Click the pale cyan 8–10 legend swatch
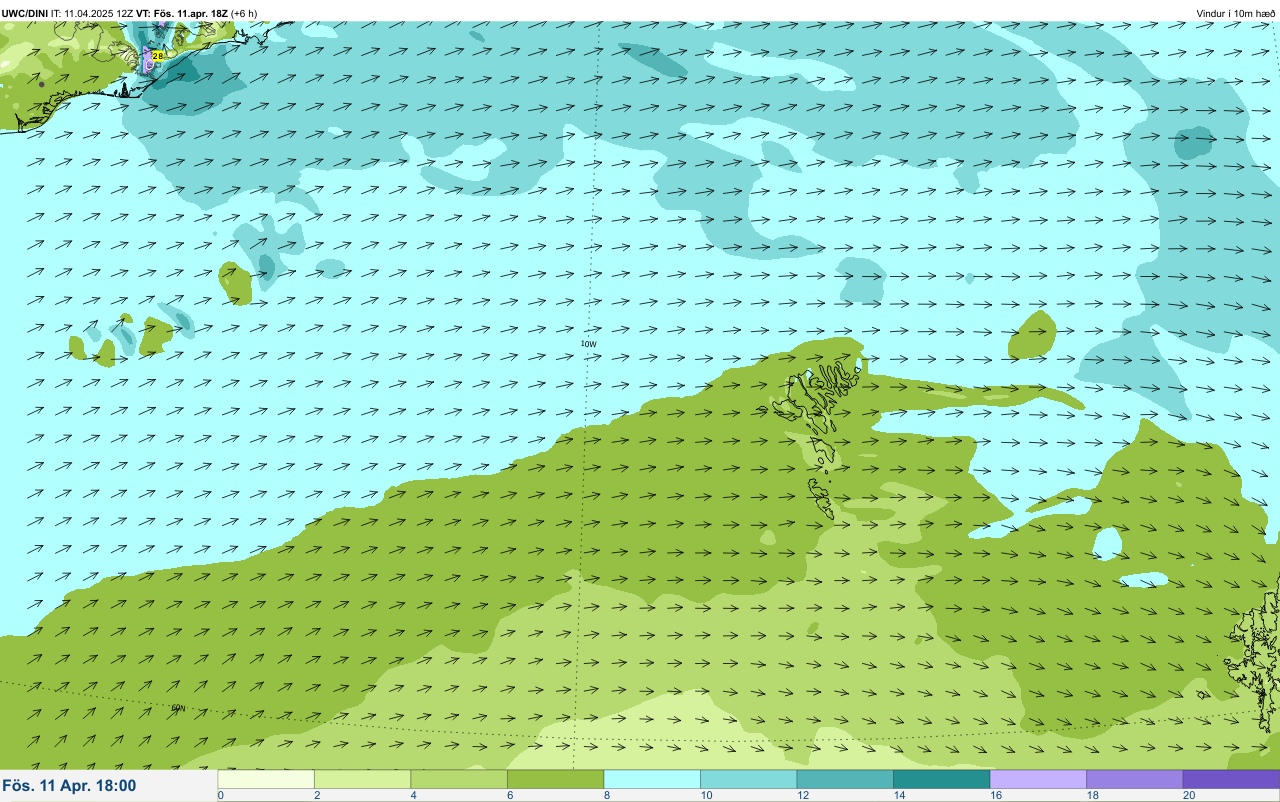This screenshot has height=802, width=1280. (x=652, y=779)
